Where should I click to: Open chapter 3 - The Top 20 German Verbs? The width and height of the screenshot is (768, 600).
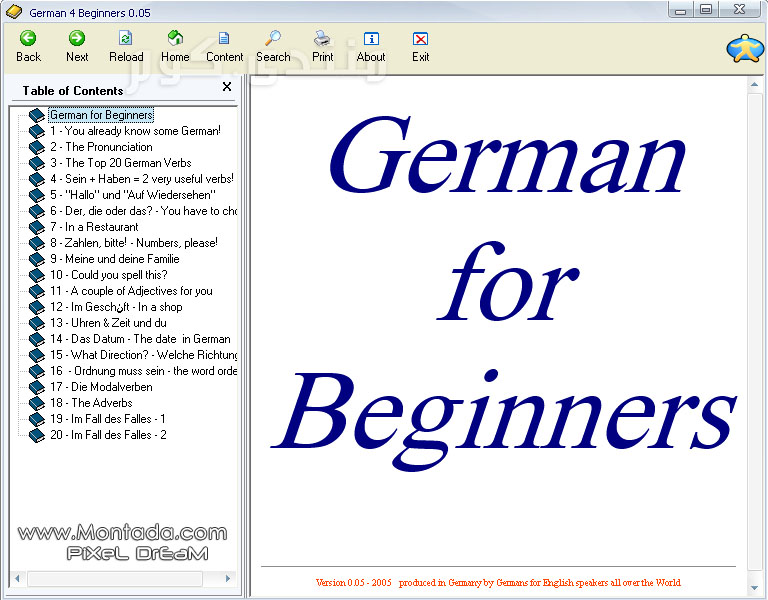[x=120, y=163]
